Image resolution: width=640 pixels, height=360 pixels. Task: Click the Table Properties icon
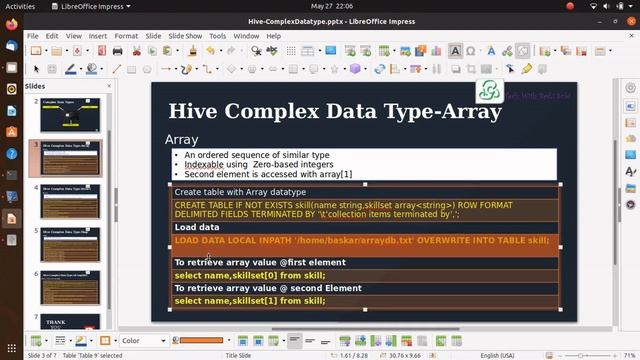pyautogui.click(x=457, y=340)
